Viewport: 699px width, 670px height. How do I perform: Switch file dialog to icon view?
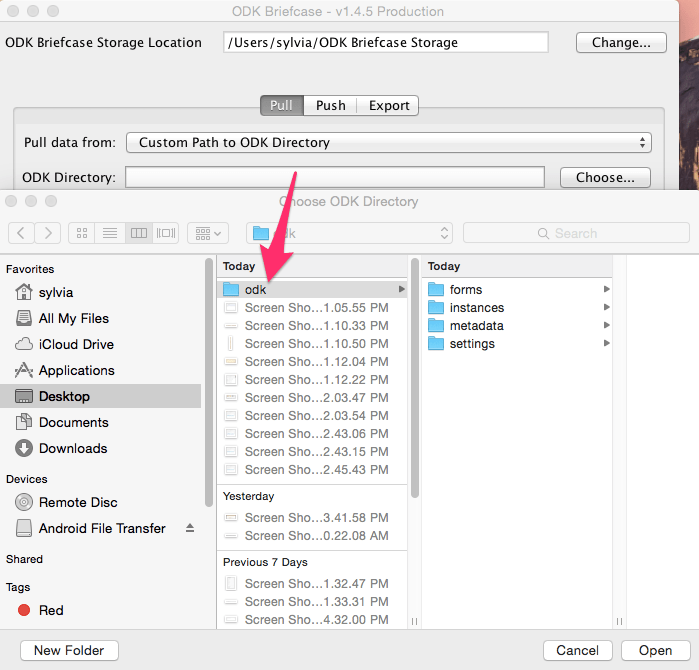click(x=82, y=233)
